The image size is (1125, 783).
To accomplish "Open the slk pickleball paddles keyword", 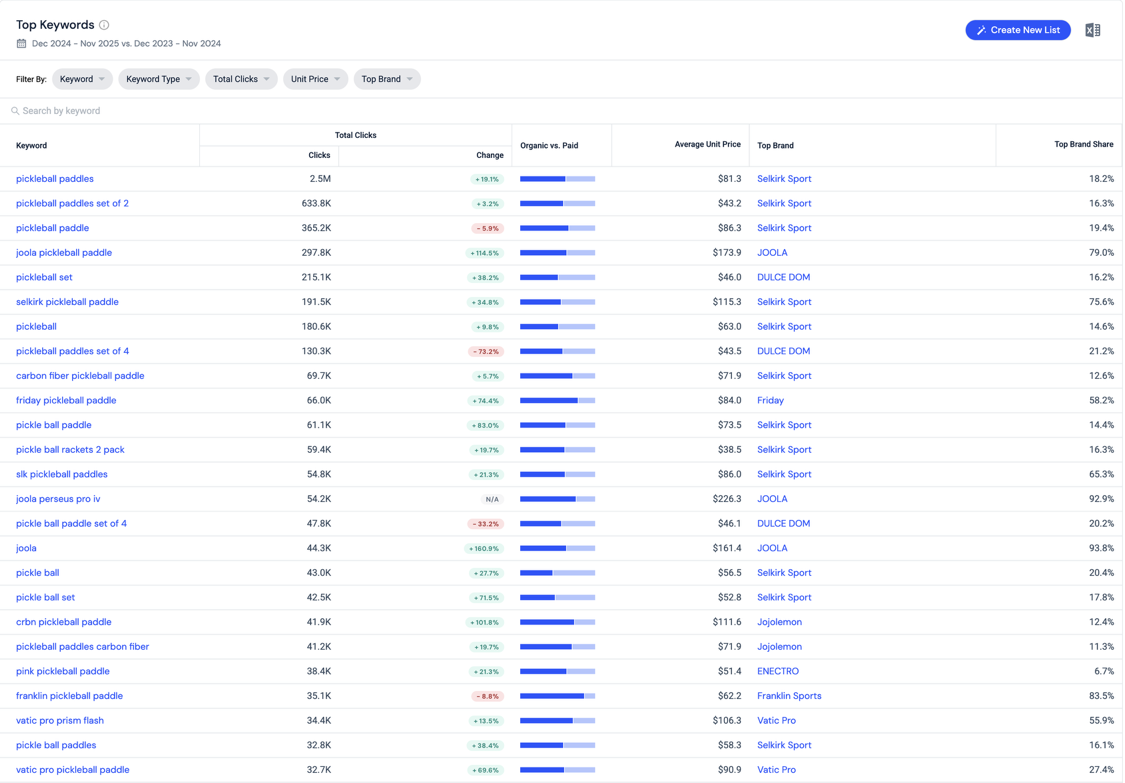I will pos(62,474).
